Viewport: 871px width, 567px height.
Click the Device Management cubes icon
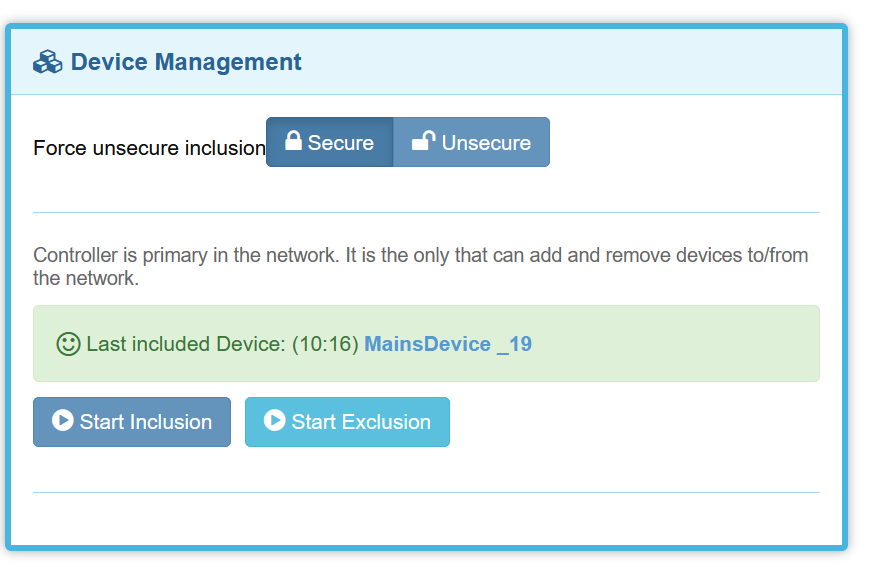point(47,62)
